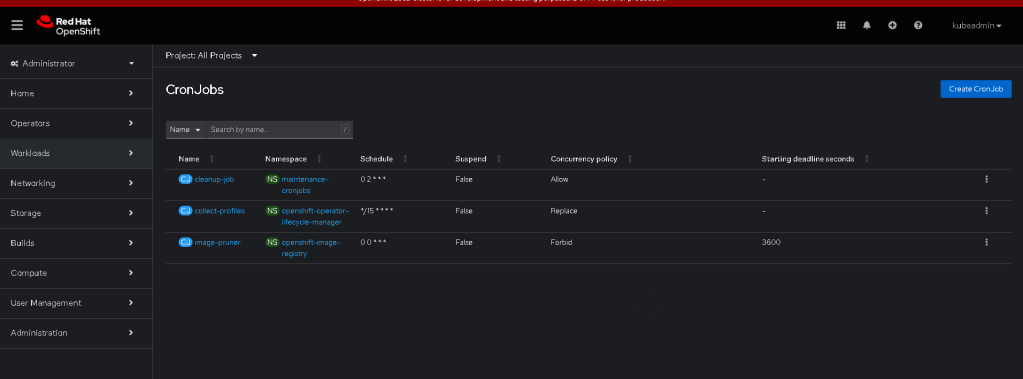
Task: Sort table by Name column
Action: tap(196, 159)
